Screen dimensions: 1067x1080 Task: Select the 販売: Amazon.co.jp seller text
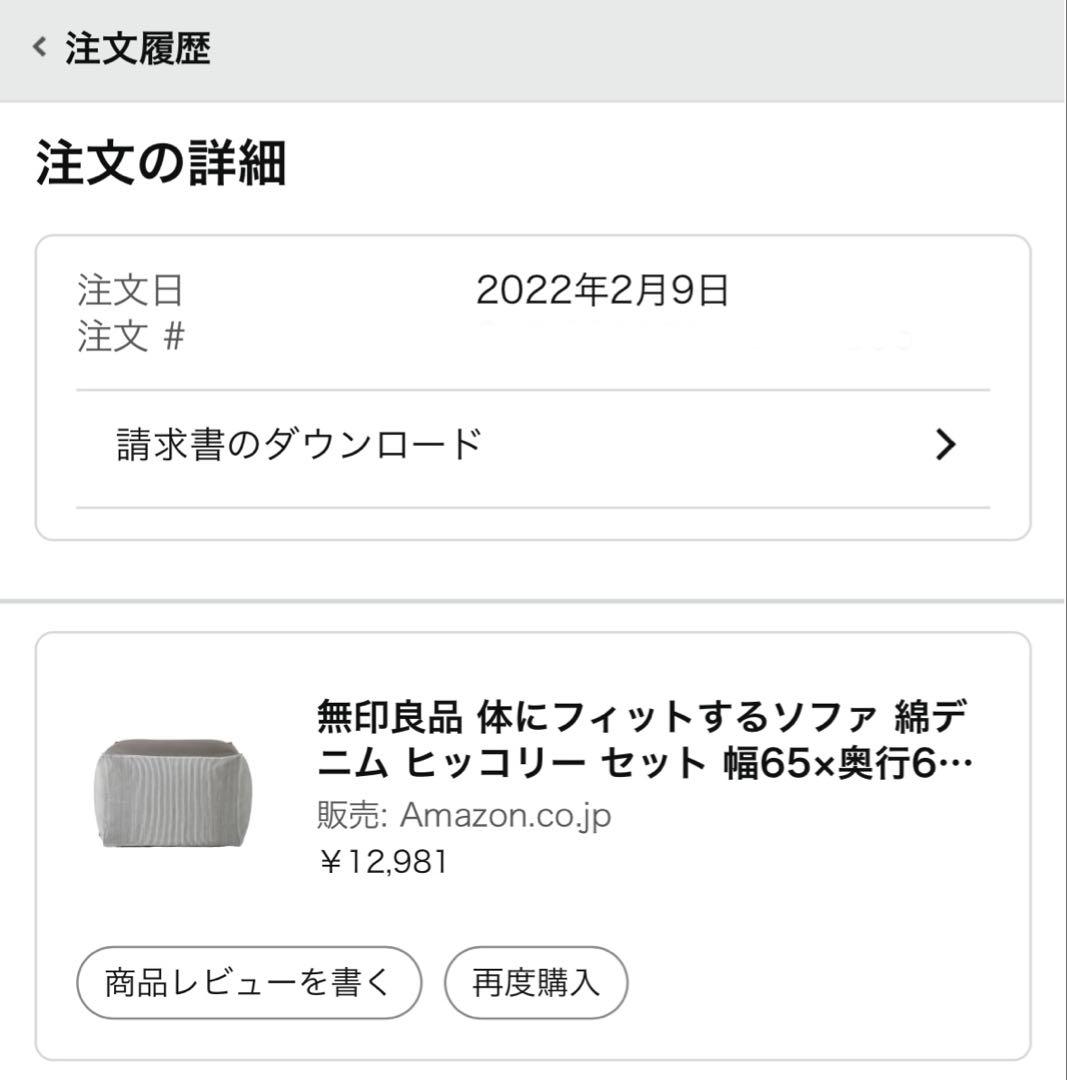464,816
